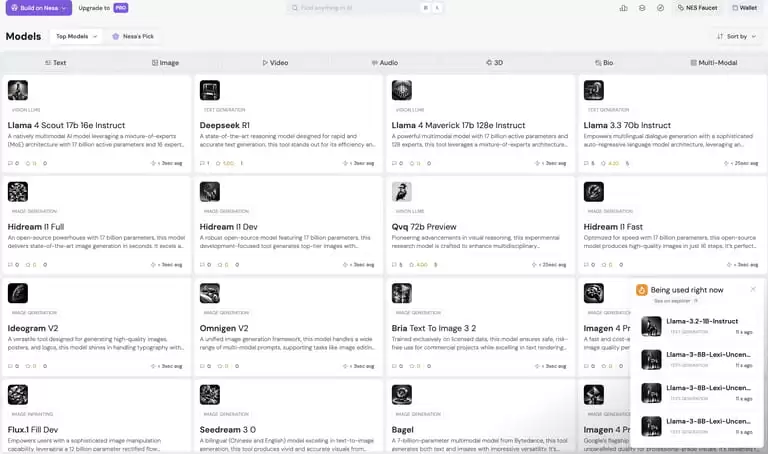Open the NES Faucet button
Screen dimensions: 768x454
[x=697, y=8]
